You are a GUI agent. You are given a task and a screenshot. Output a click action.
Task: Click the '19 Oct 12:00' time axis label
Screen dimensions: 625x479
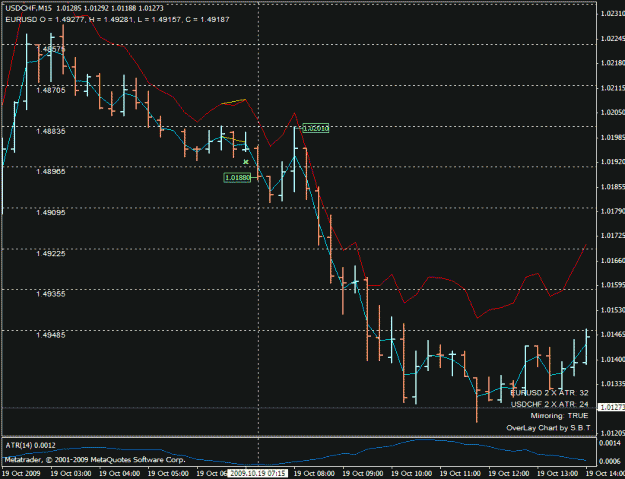tap(509, 473)
